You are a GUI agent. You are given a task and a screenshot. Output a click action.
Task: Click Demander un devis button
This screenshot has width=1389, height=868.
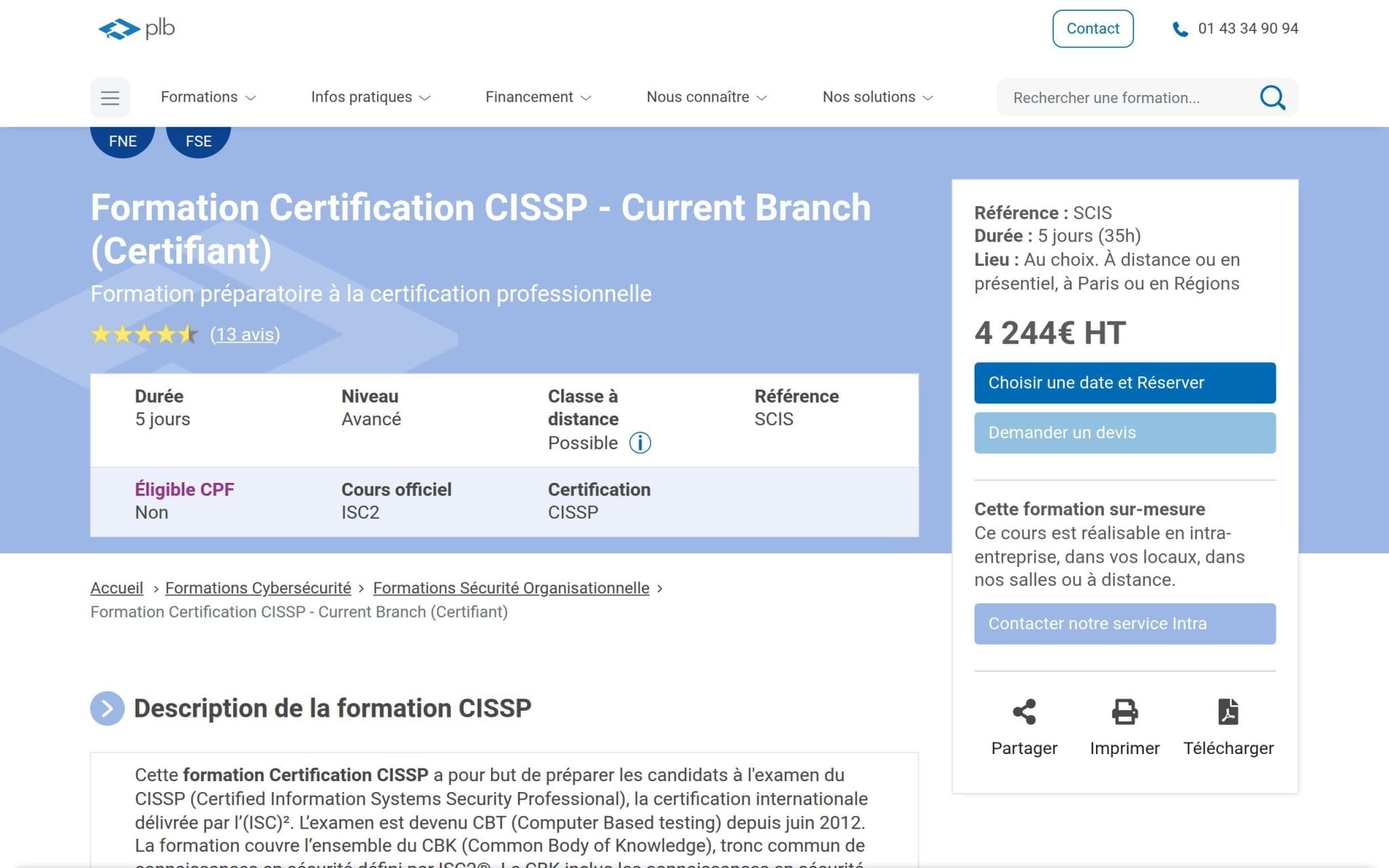pos(1124,433)
